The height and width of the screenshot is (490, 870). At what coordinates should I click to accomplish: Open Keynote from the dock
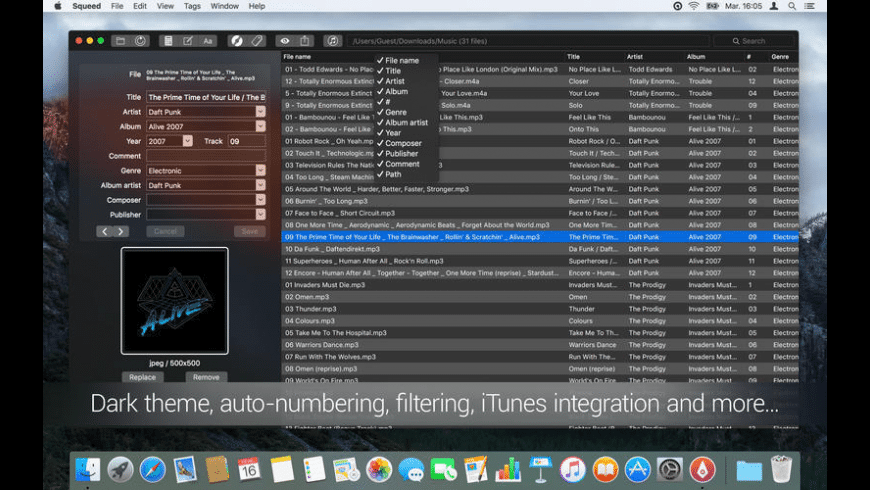[x=540, y=469]
